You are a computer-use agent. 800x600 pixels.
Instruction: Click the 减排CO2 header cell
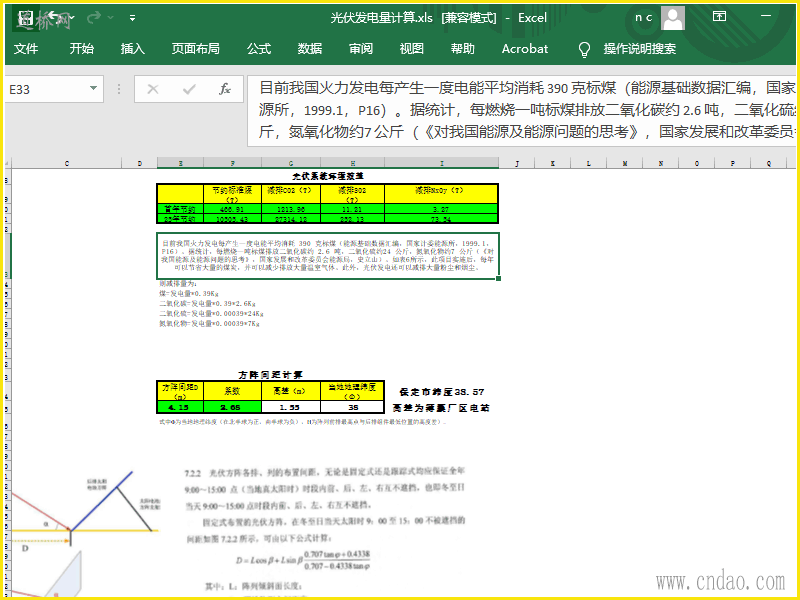pyautogui.click(x=291, y=194)
